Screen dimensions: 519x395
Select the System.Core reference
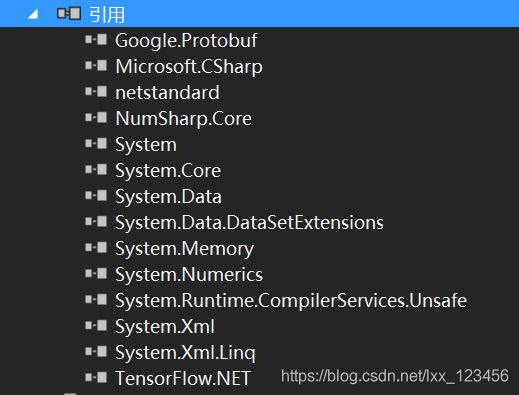point(168,171)
